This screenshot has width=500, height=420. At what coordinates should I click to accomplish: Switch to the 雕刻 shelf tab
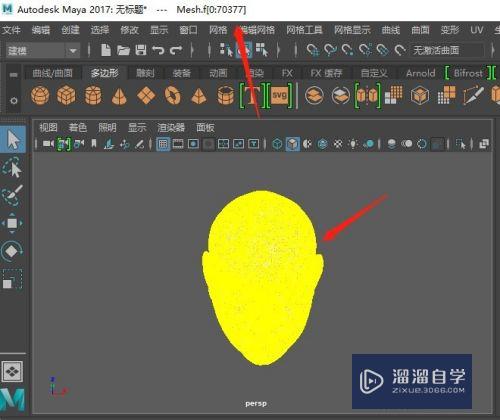pos(145,73)
